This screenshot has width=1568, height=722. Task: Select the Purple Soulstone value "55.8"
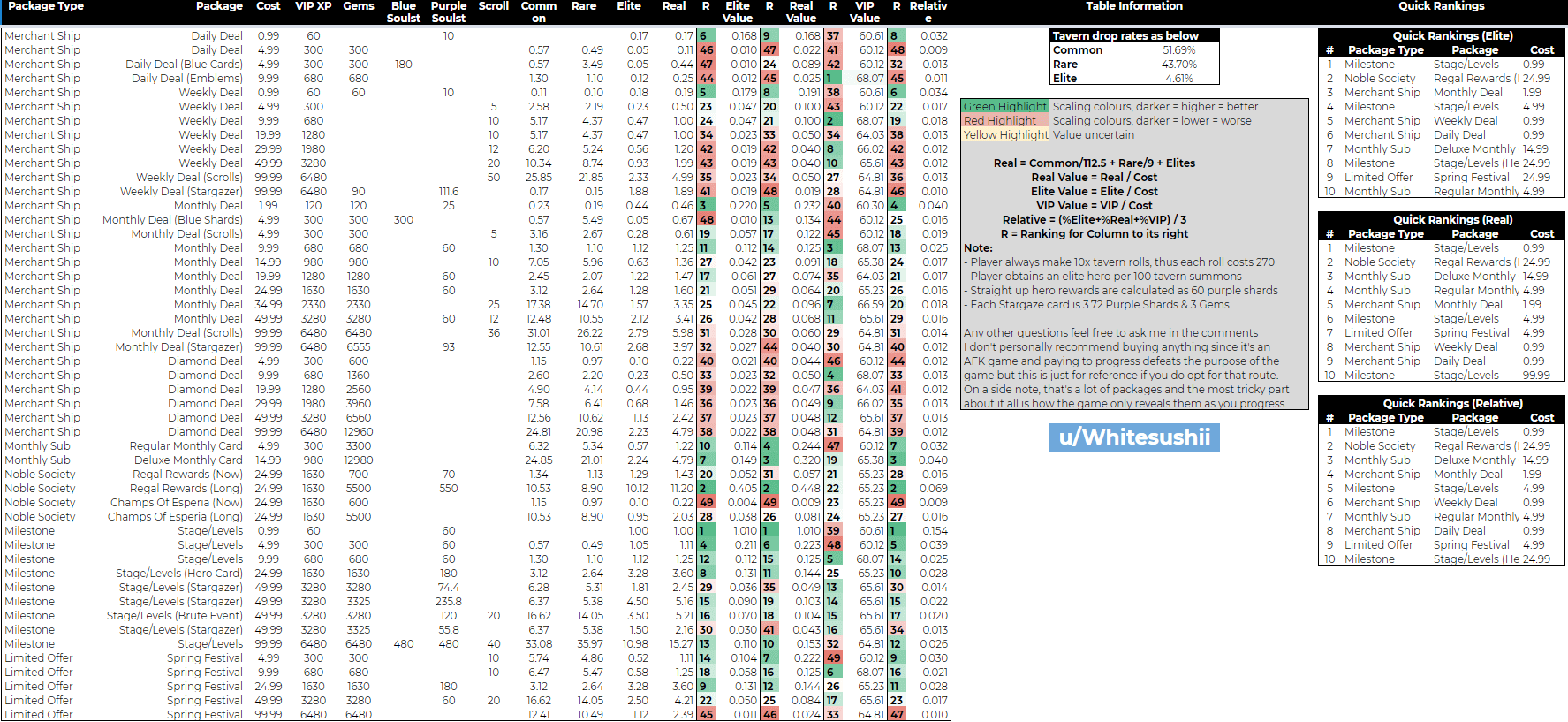[x=449, y=630]
